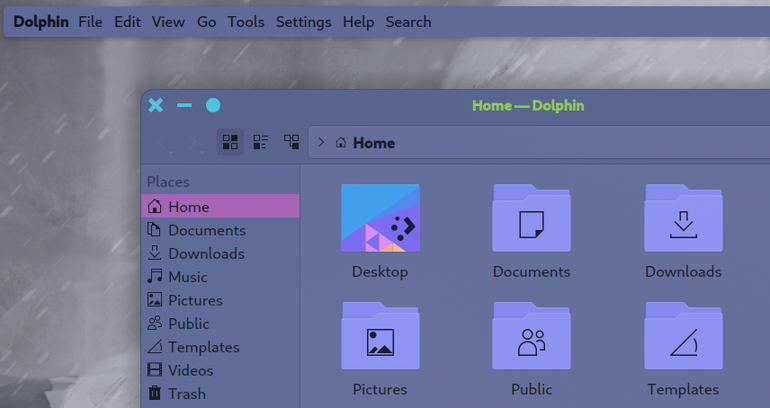Viewport: 770px width, 408px height.
Task: Minimize the Dolphin window
Action: [x=185, y=105]
